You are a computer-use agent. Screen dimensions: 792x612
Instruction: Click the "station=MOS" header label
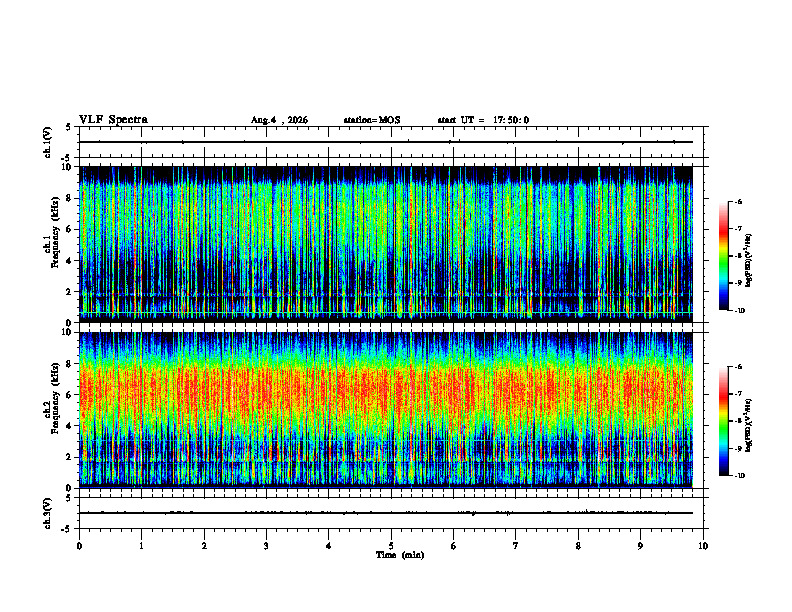tap(372, 120)
